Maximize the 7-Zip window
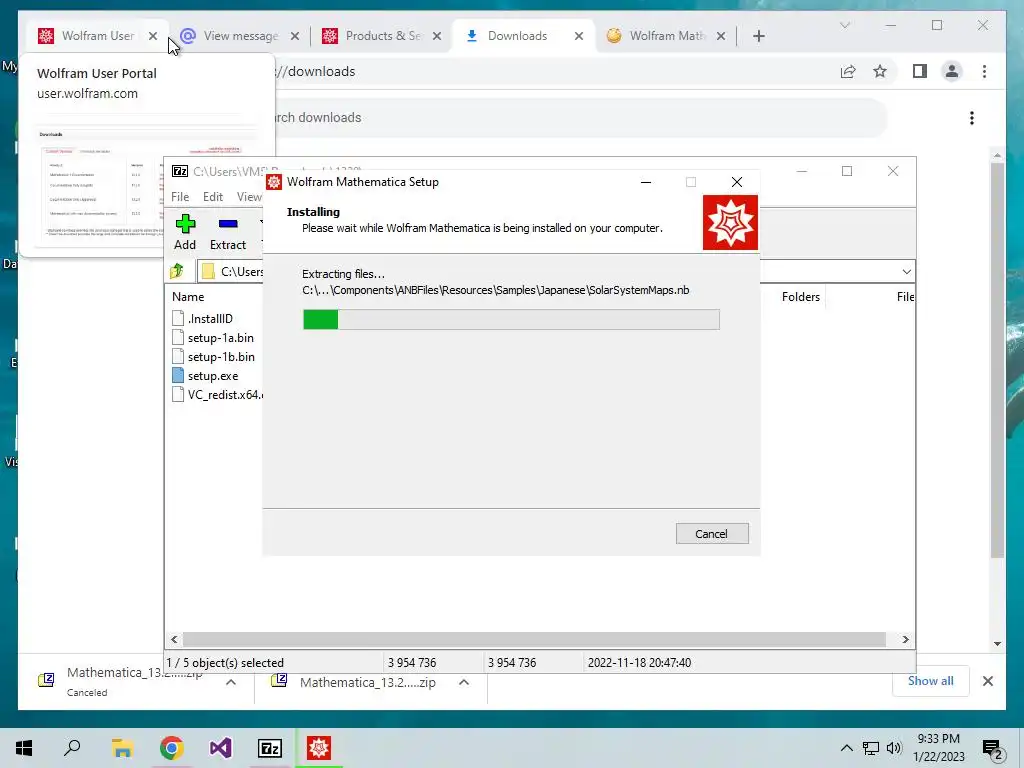1024x768 pixels. (x=847, y=171)
